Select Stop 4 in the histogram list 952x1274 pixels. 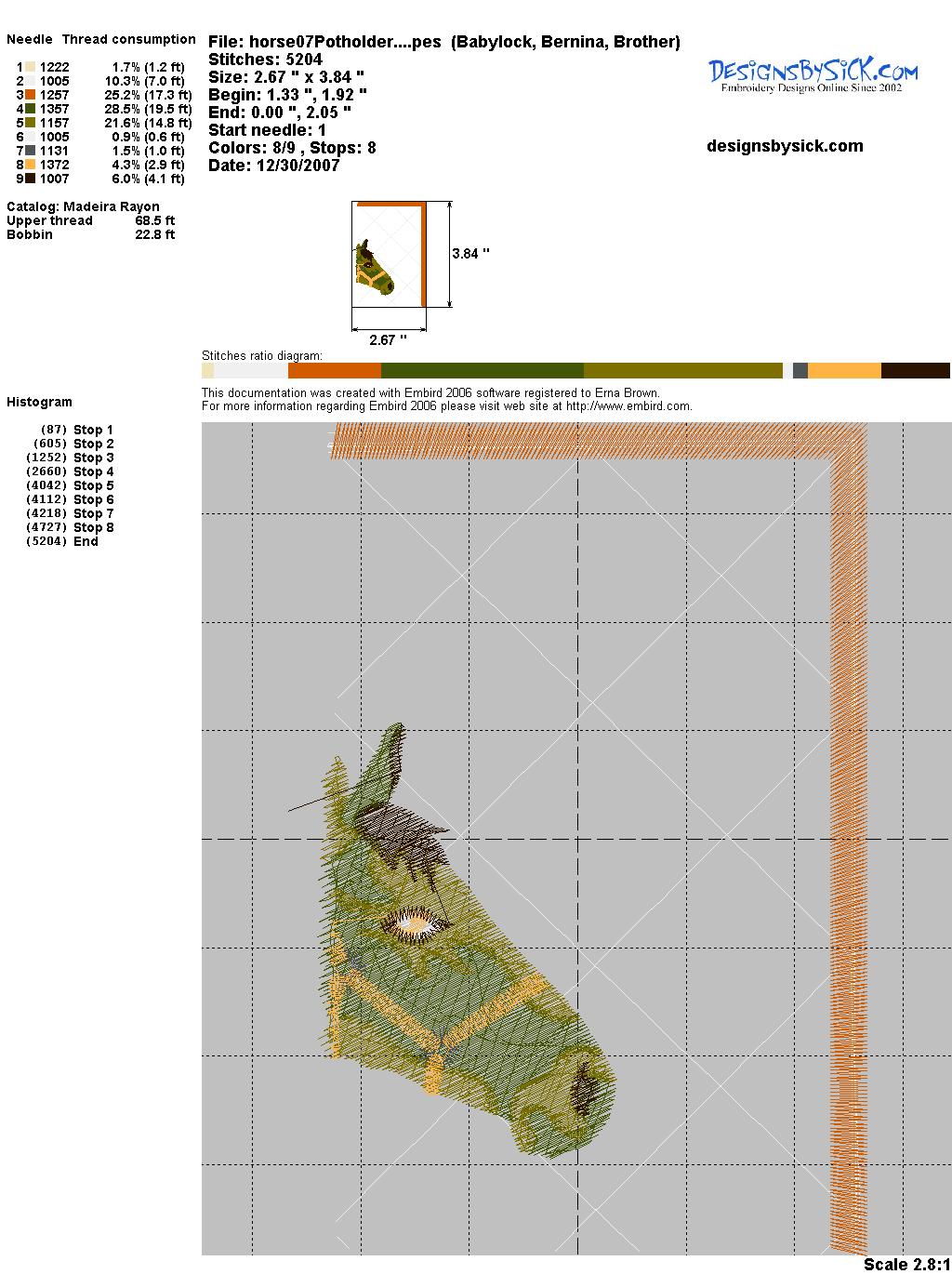pos(93,471)
